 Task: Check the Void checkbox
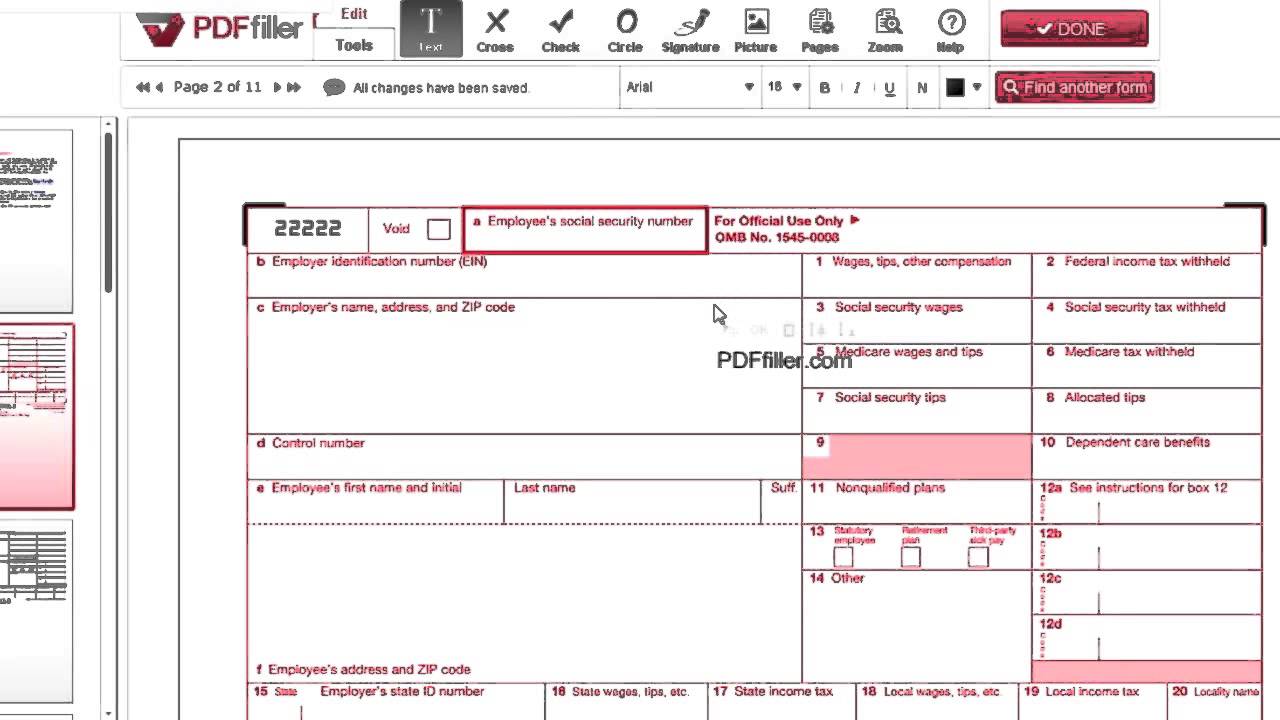coord(439,230)
